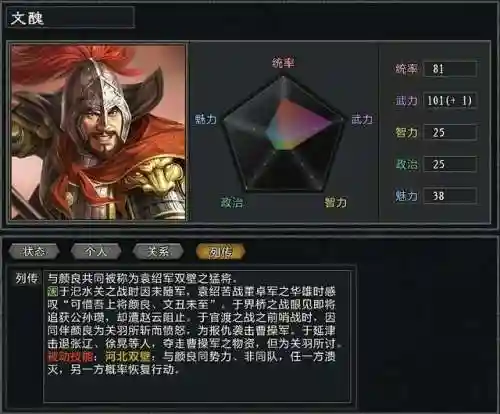Click the 政治 label below the pentagon
500x414 pixels.
coord(232,202)
